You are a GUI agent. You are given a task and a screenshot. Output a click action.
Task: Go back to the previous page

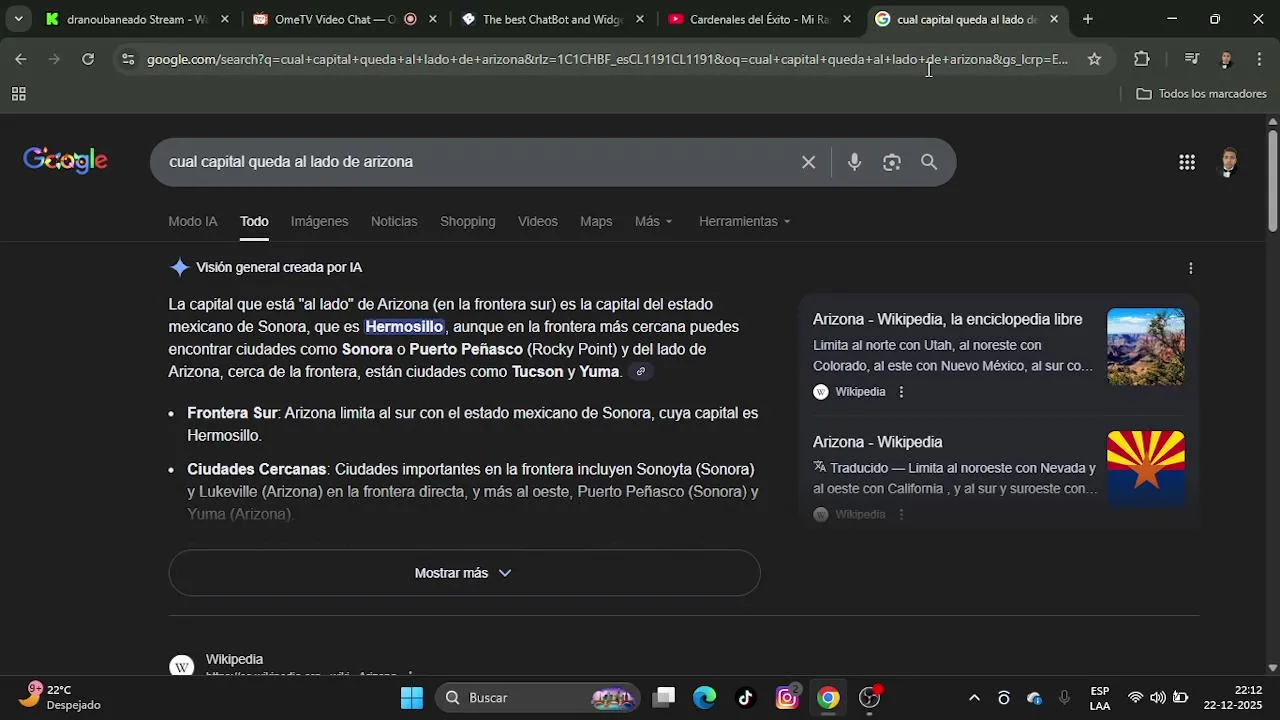pos(21,59)
